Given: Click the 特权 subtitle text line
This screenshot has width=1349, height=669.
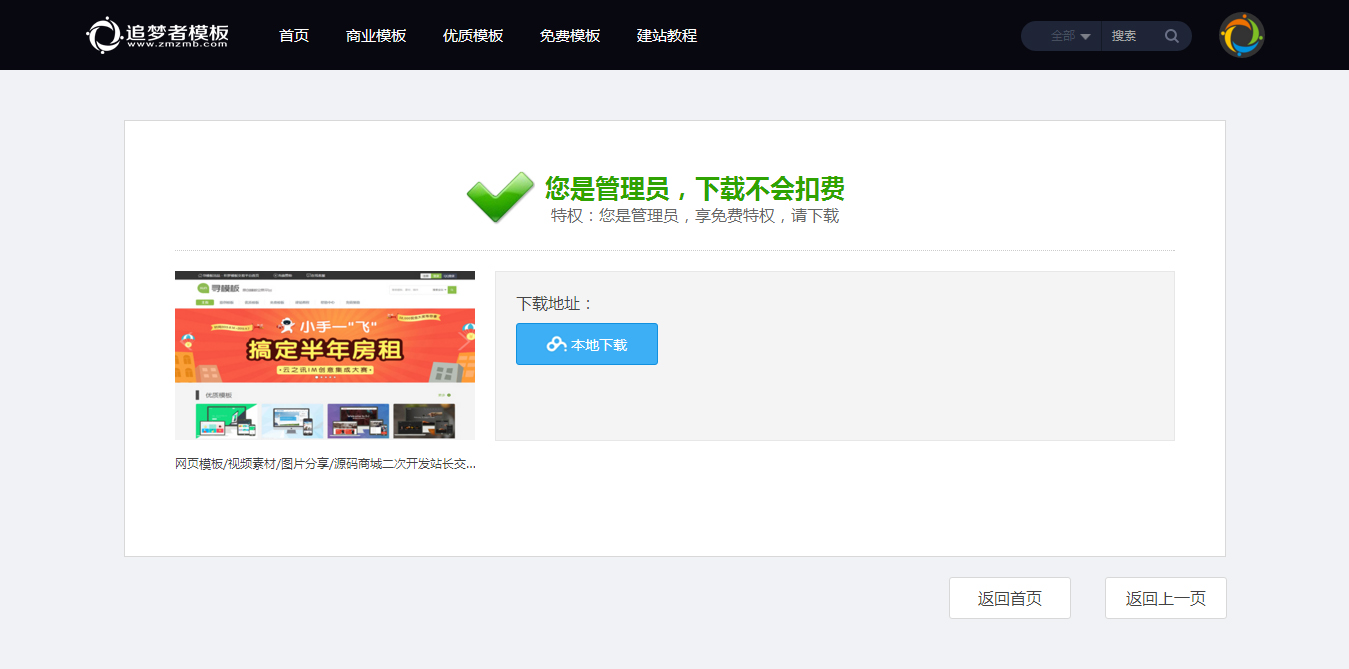Looking at the screenshot, I should [x=694, y=215].
